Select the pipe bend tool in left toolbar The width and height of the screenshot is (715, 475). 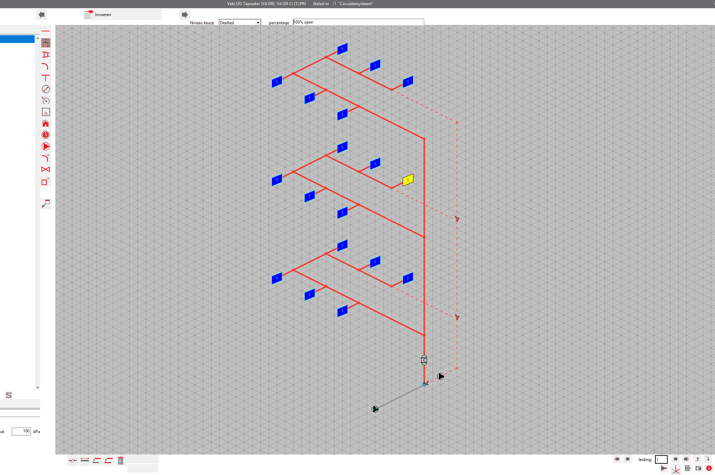[46, 66]
